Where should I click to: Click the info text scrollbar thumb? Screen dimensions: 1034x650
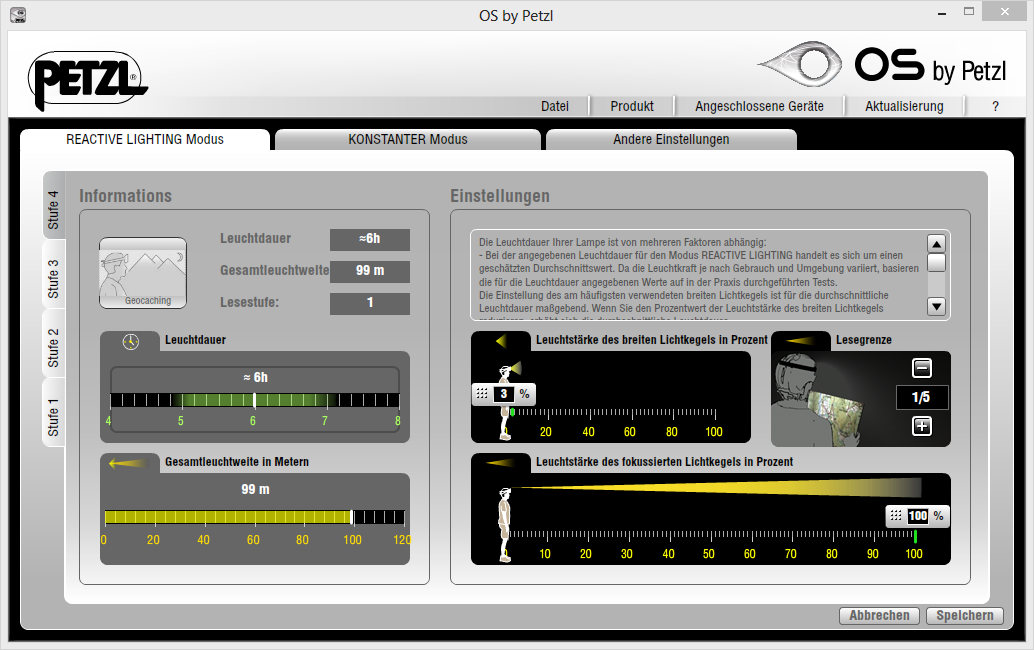pyautogui.click(x=936, y=263)
